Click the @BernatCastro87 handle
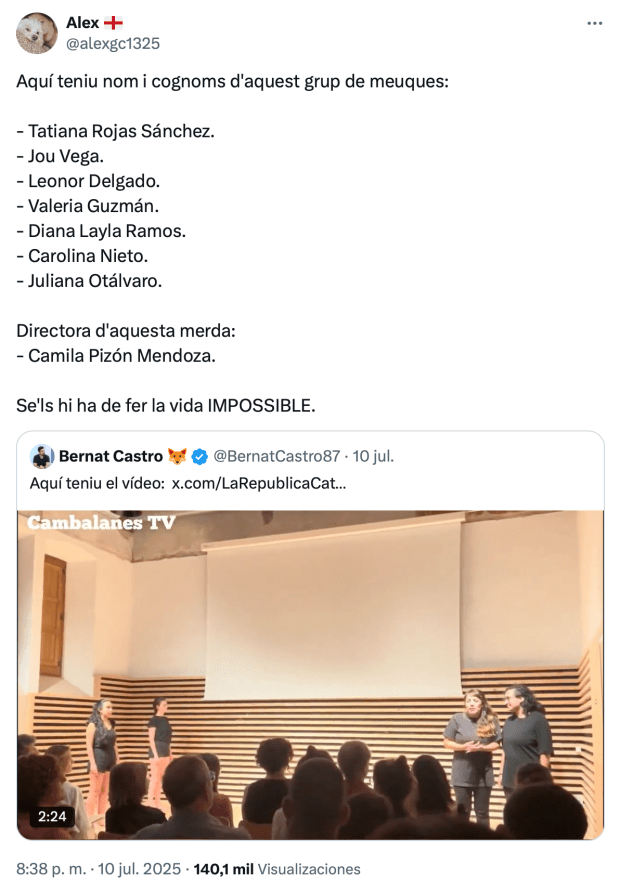 click(x=277, y=456)
